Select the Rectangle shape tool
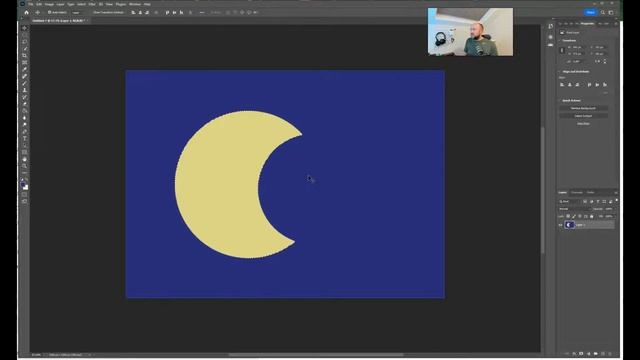Image resolution: width=640 pixels, height=360 pixels. tap(24, 152)
